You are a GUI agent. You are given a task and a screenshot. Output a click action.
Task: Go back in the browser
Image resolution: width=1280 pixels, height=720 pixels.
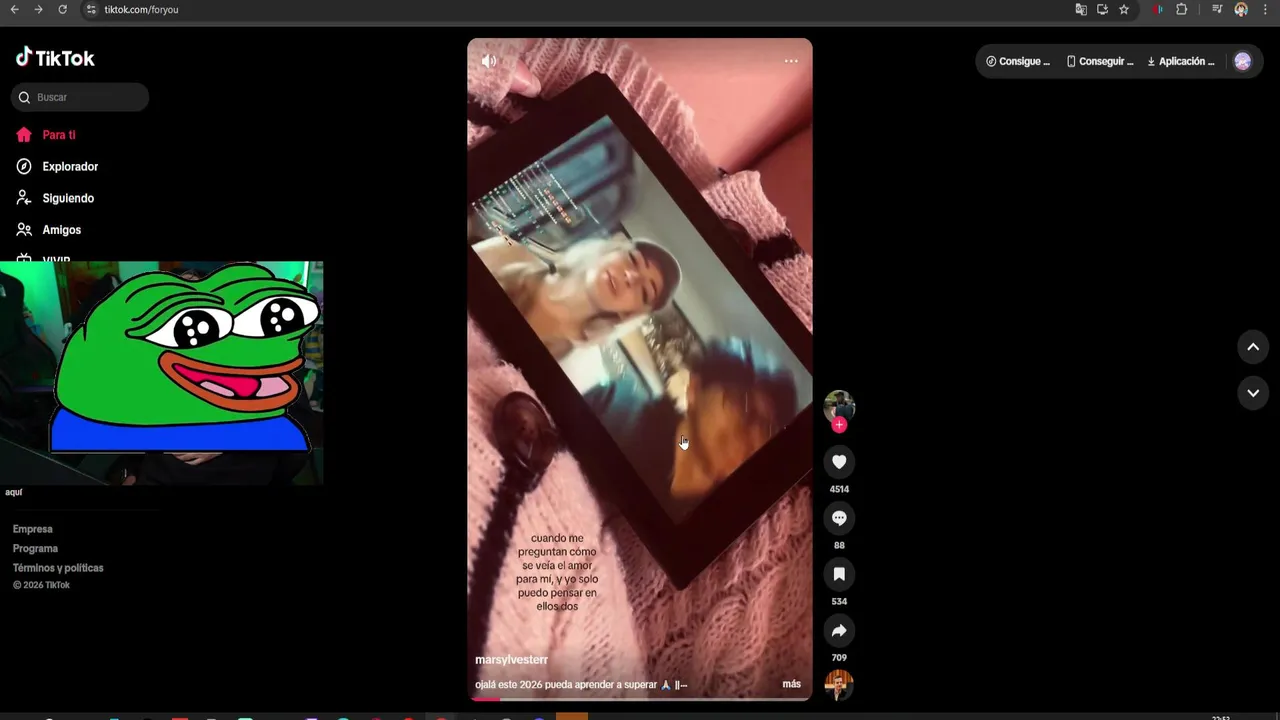pos(14,9)
